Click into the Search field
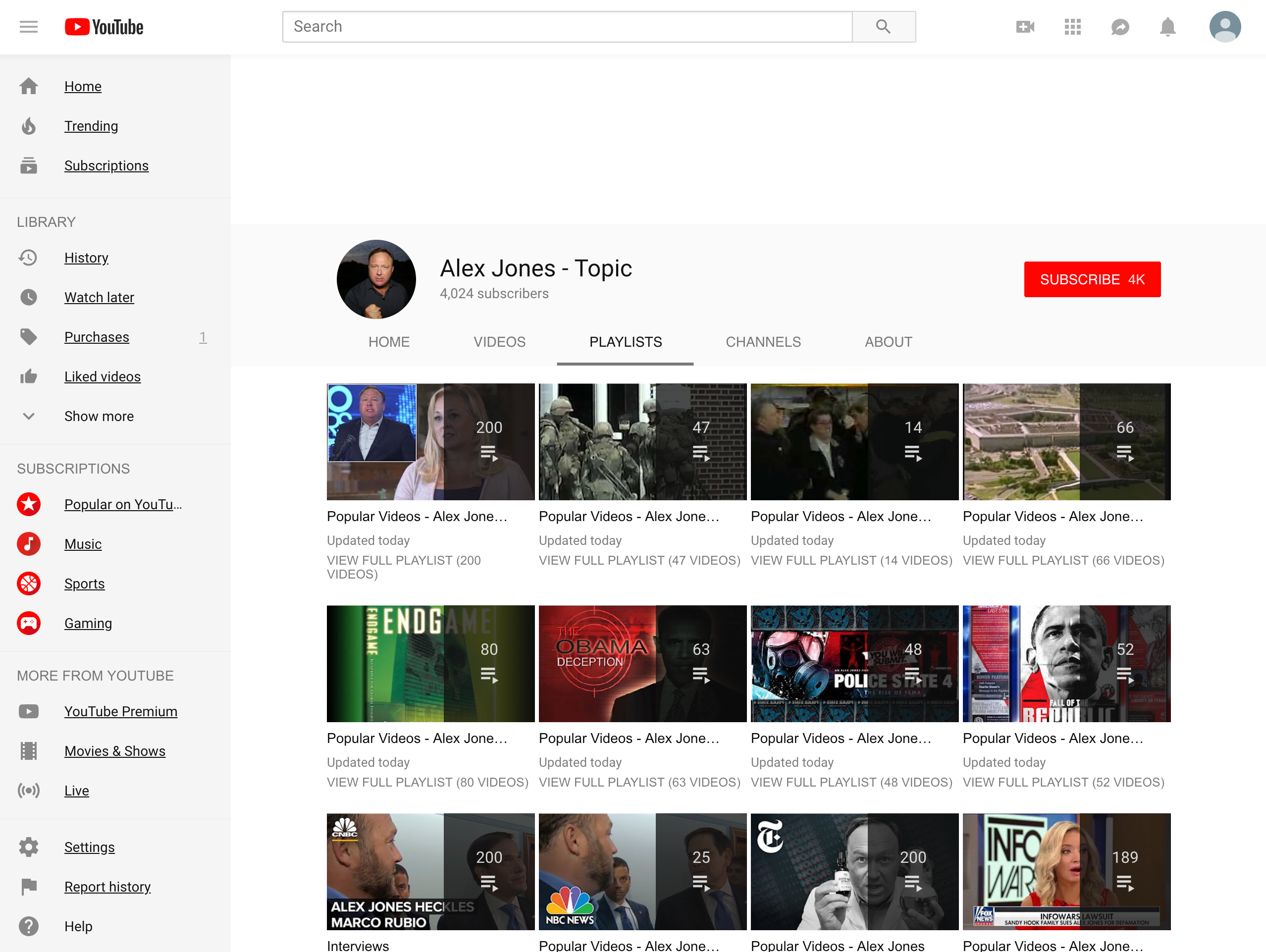 pos(567,27)
